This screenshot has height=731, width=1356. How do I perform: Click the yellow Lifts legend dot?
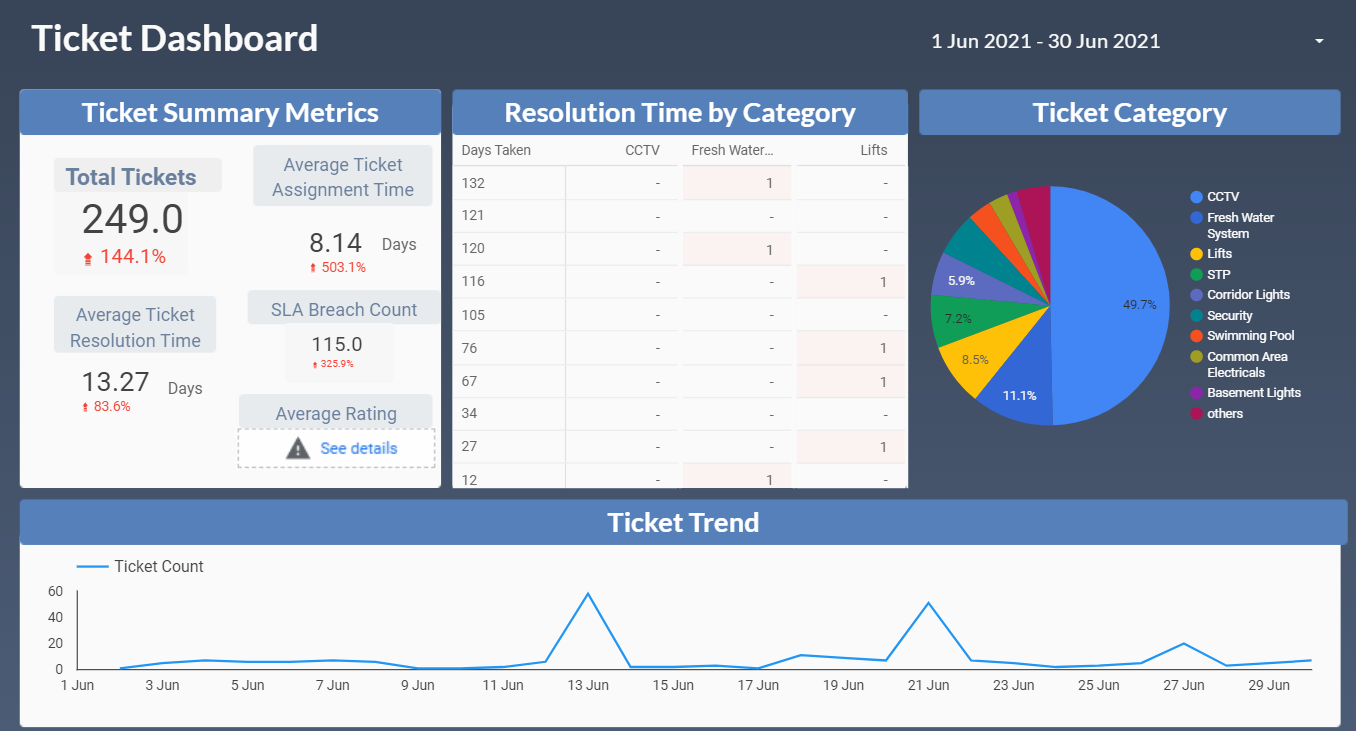(1196, 254)
